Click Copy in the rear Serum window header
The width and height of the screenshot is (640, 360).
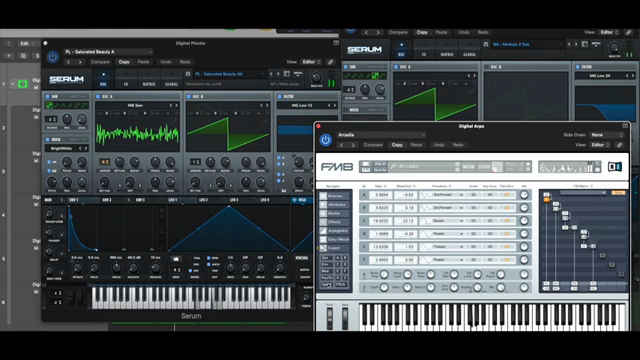pos(422,32)
